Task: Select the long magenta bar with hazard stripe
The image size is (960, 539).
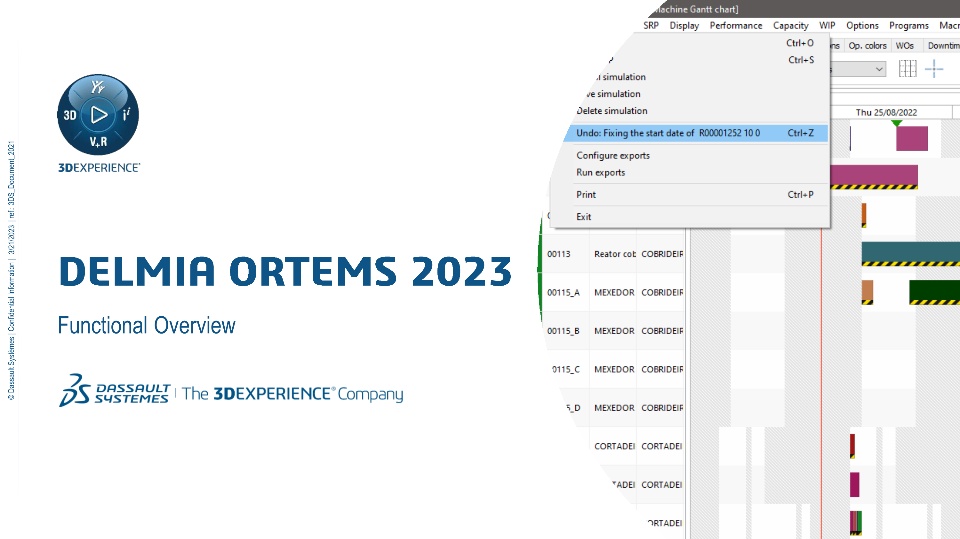Action: click(874, 177)
